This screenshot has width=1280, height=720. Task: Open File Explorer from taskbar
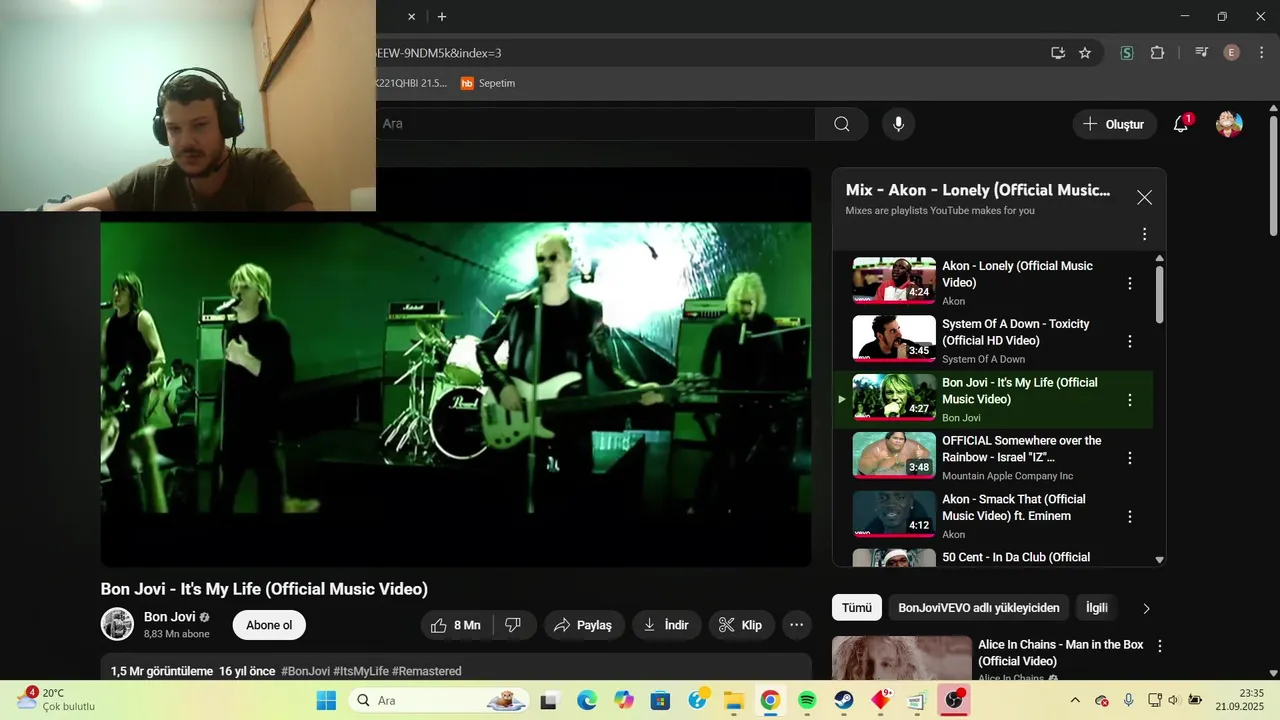pos(733,700)
